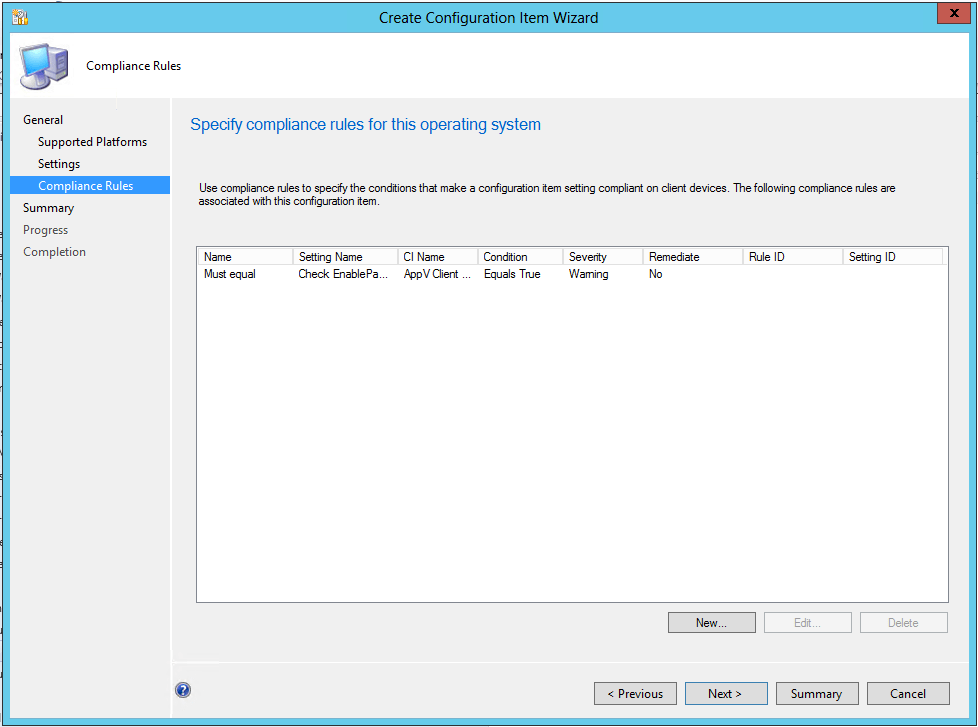978x727 pixels.
Task: Open the Completion page
Action: [54, 251]
